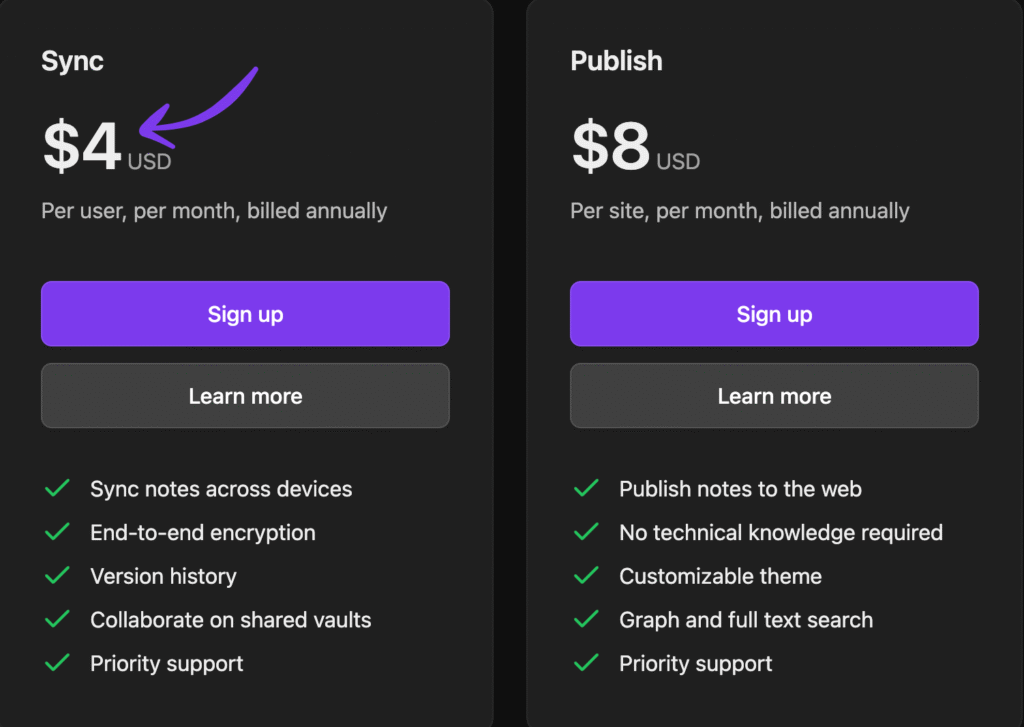Click checkmark beside Priority support in Publish plan
This screenshot has width=1024, height=727.
click(586, 663)
